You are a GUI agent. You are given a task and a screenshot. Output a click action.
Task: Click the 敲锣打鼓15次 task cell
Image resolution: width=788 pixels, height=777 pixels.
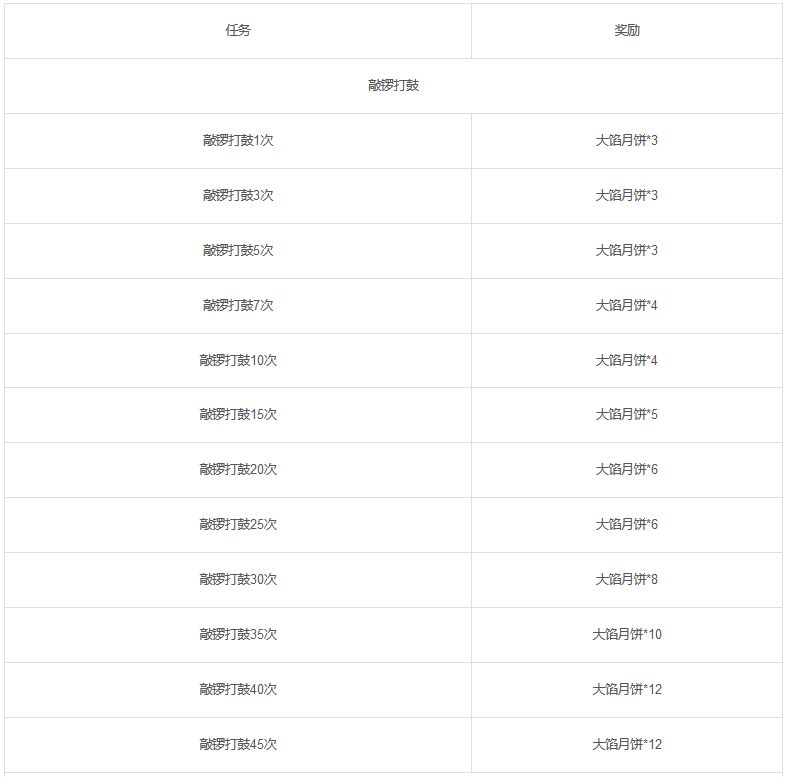pos(238,415)
